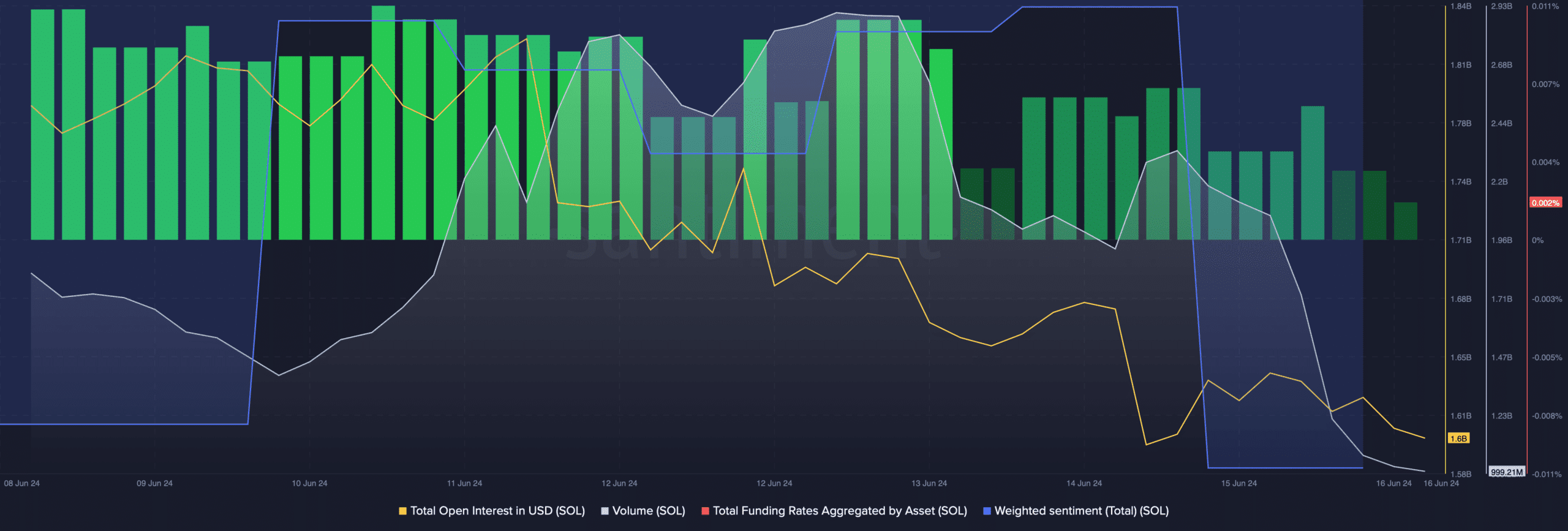This screenshot has height=531, width=1568.
Task: Click the 0.004% funding rate axis label
Action: coord(1545,162)
